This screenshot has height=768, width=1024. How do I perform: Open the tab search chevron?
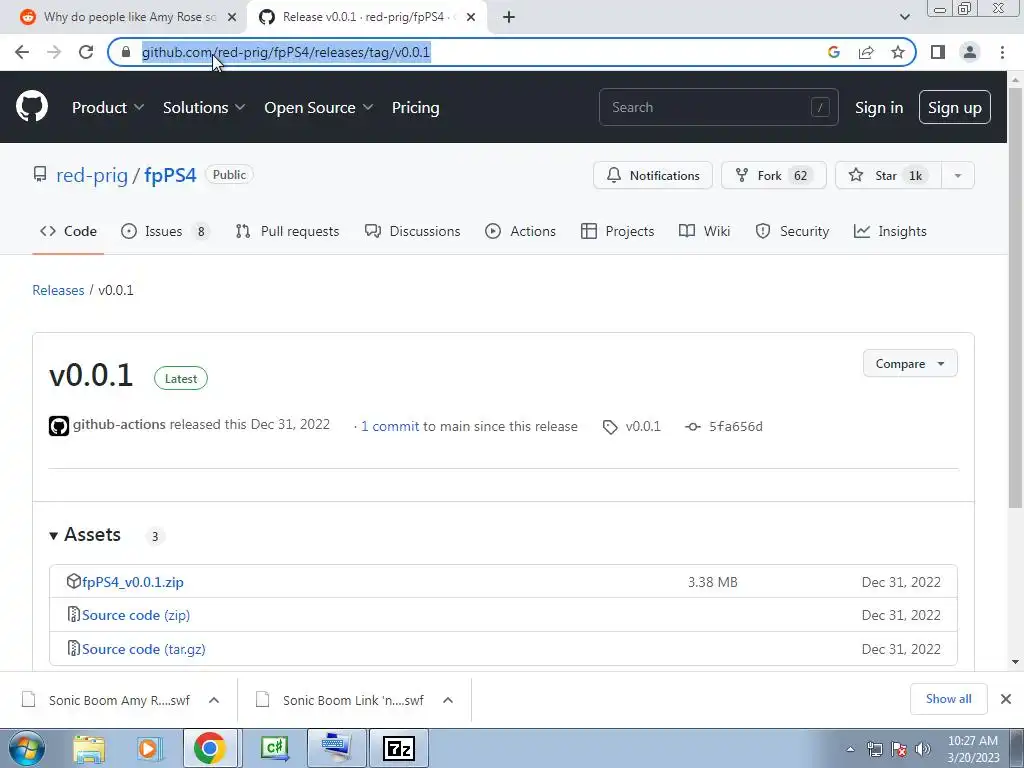(904, 17)
